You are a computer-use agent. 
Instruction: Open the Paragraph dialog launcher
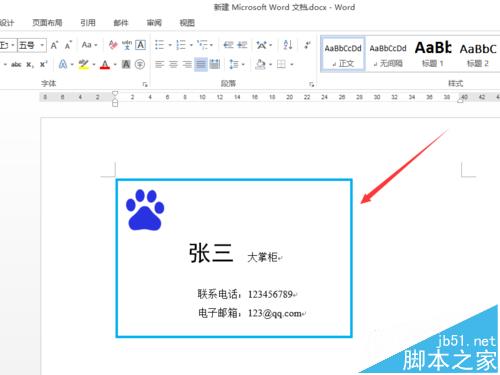[x=311, y=84]
